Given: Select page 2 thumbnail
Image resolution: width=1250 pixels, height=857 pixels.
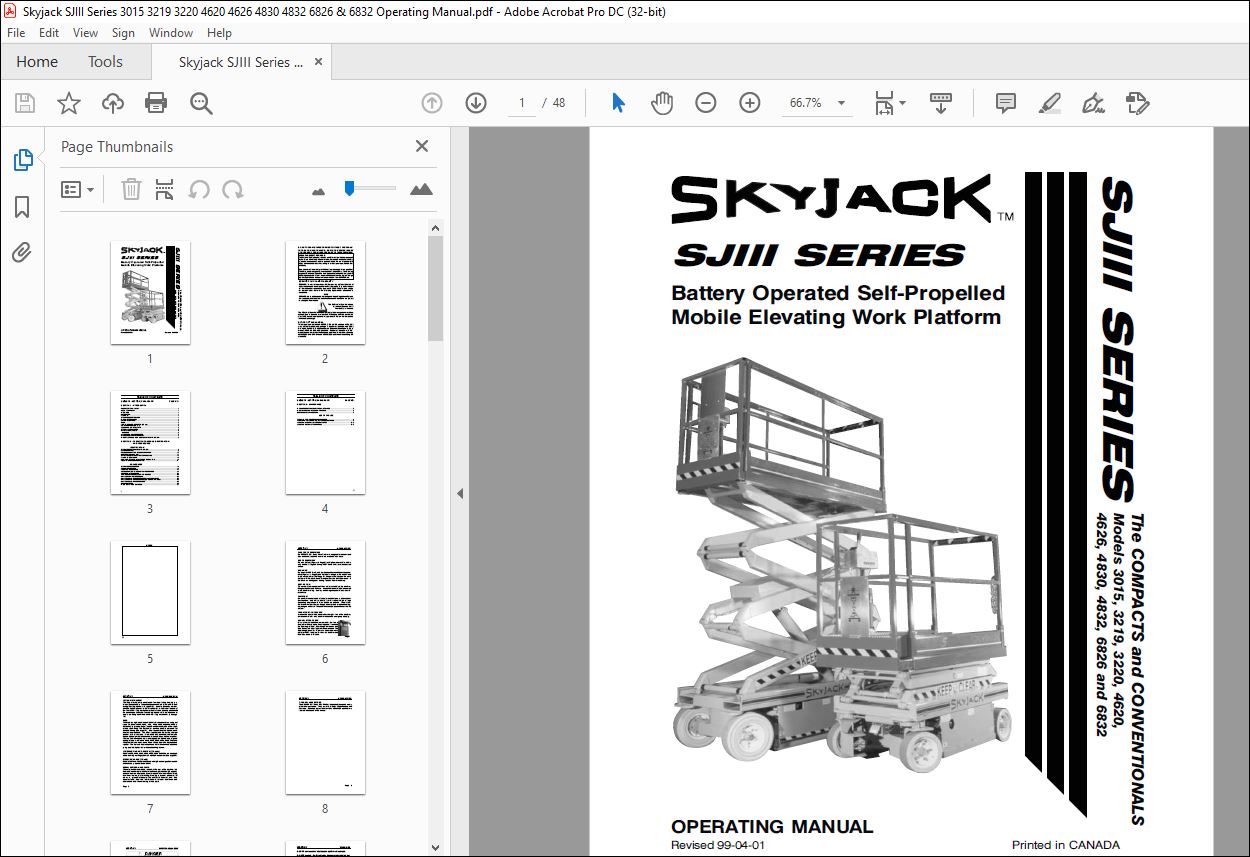Looking at the screenshot, I should (x=325, y=292).
